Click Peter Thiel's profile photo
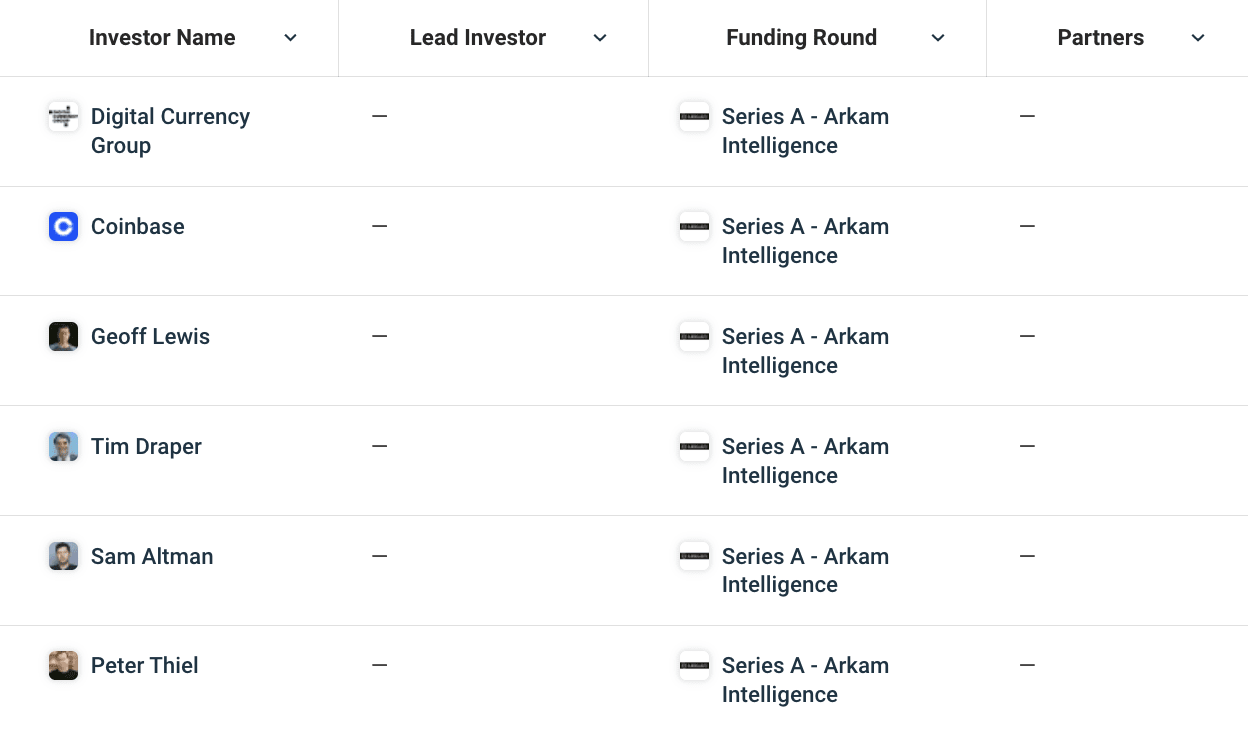The height and width of the screenshot is (732, 1248). coord(63,666)
